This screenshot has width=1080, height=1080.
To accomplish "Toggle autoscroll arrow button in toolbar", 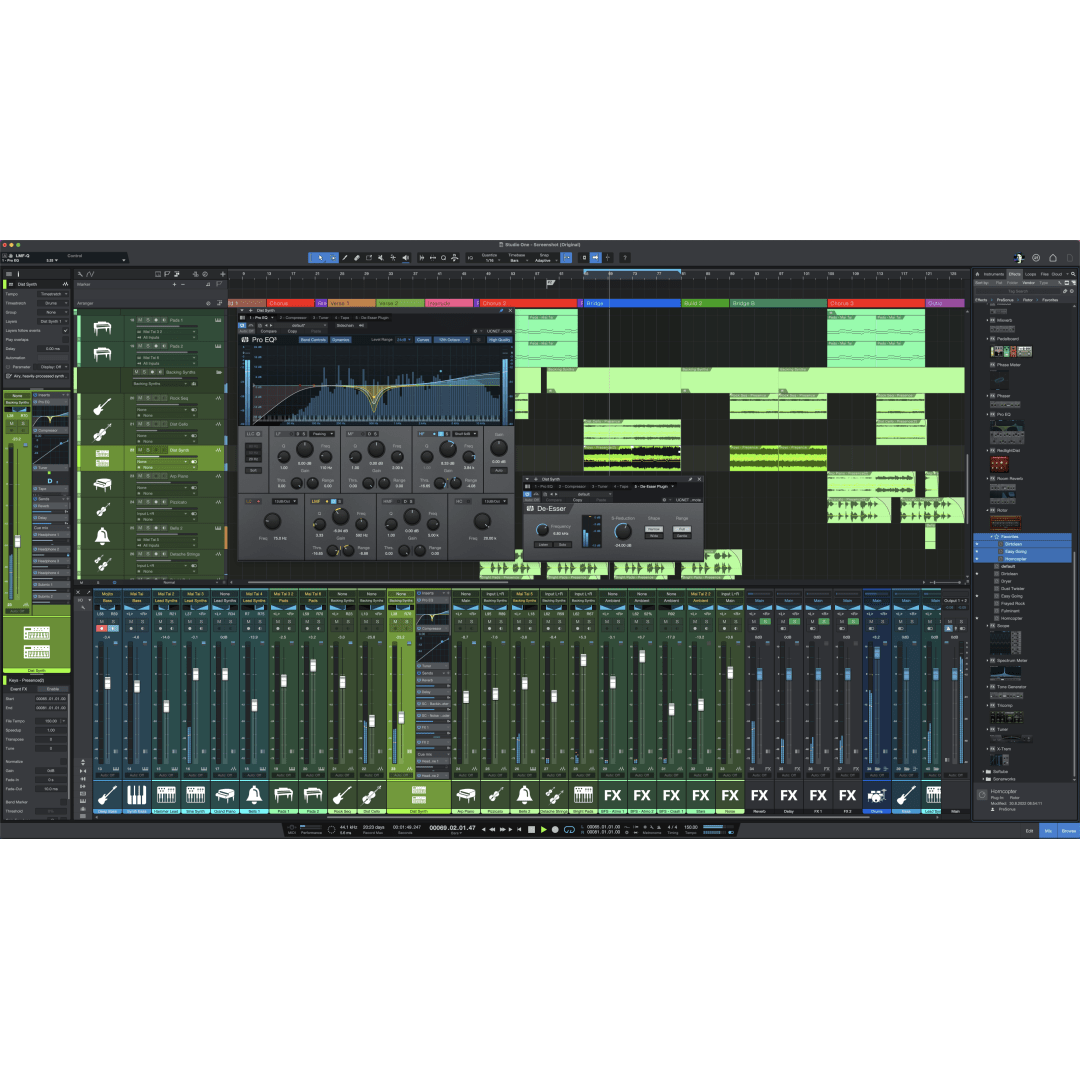I will (596, 258).
